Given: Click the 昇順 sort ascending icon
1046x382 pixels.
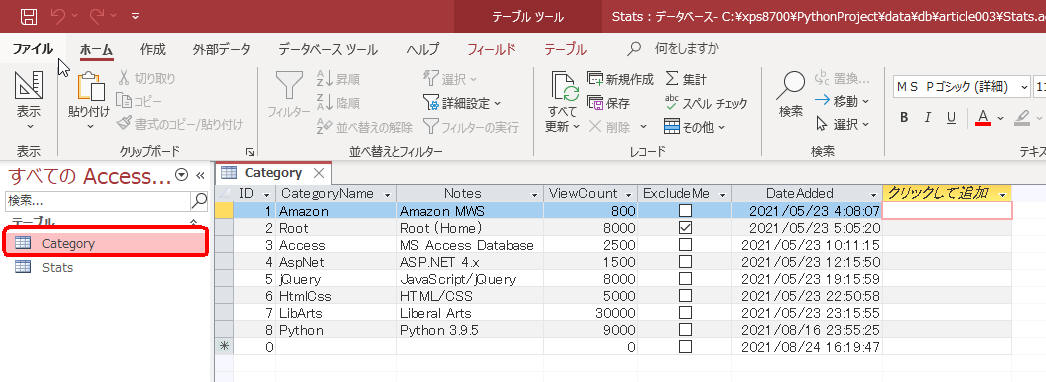Looking at the screenshot, I should [x=324, y=79].
